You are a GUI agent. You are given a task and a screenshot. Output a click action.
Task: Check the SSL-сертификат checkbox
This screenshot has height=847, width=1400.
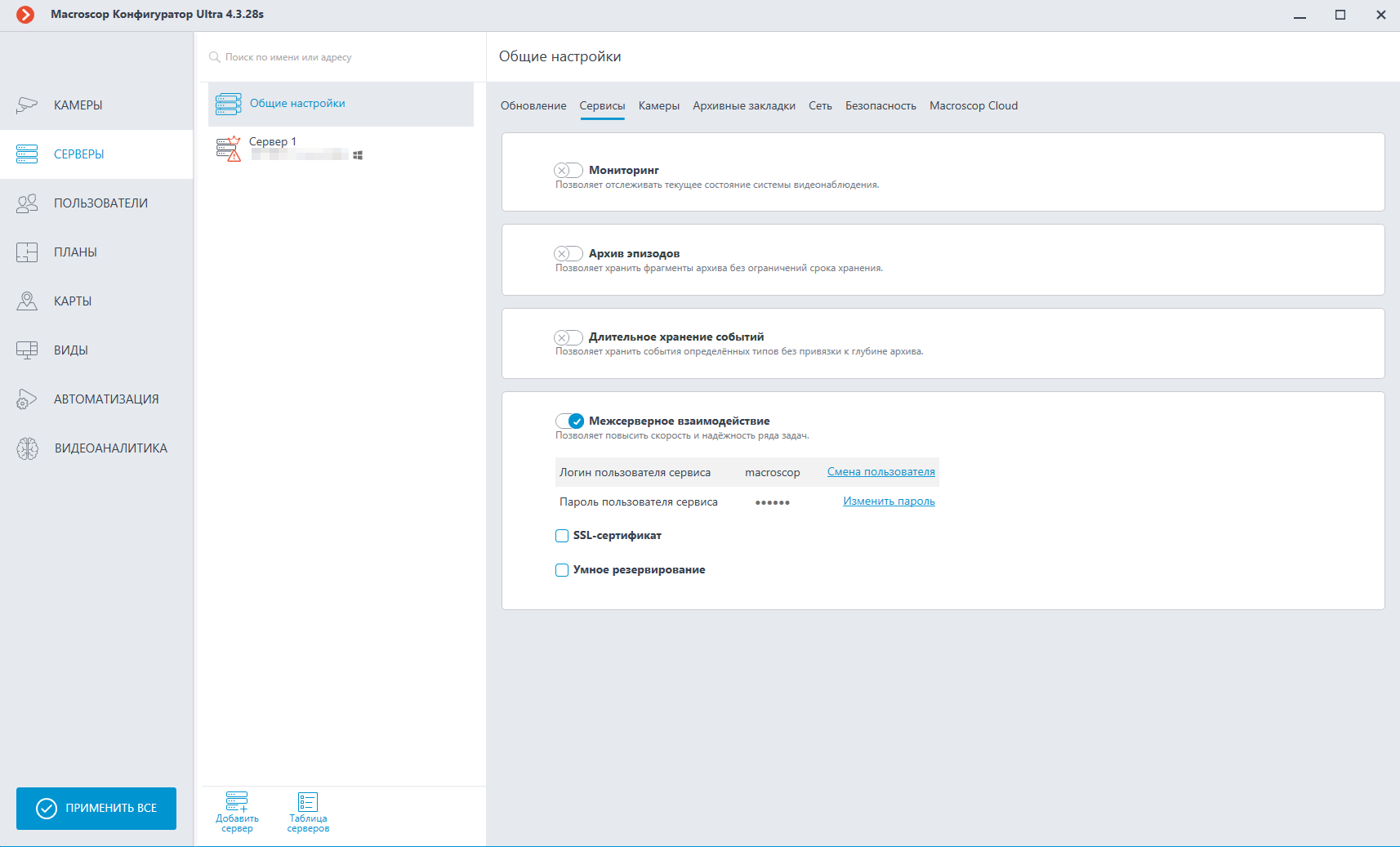point(562,536)
